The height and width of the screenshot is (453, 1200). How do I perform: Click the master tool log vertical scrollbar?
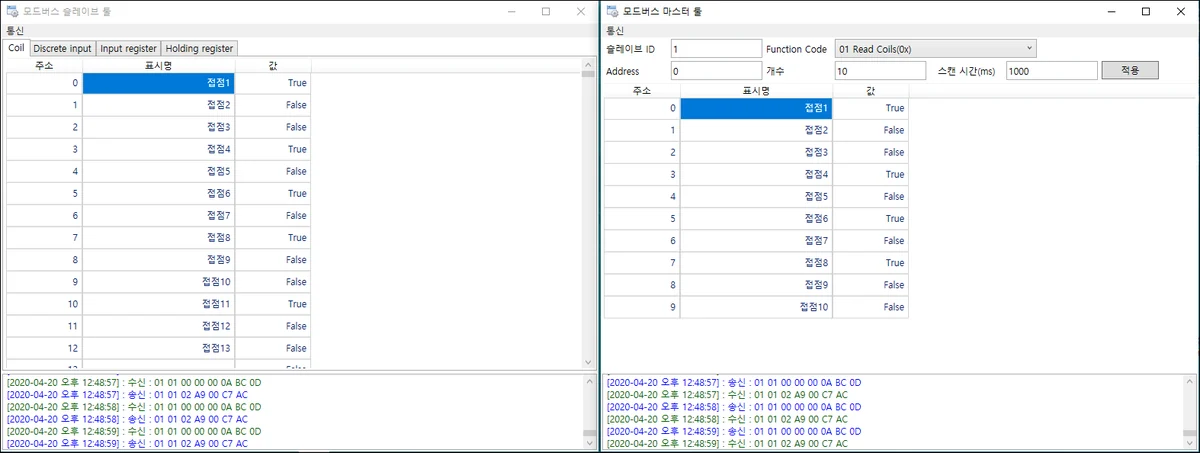(1189, 411)
